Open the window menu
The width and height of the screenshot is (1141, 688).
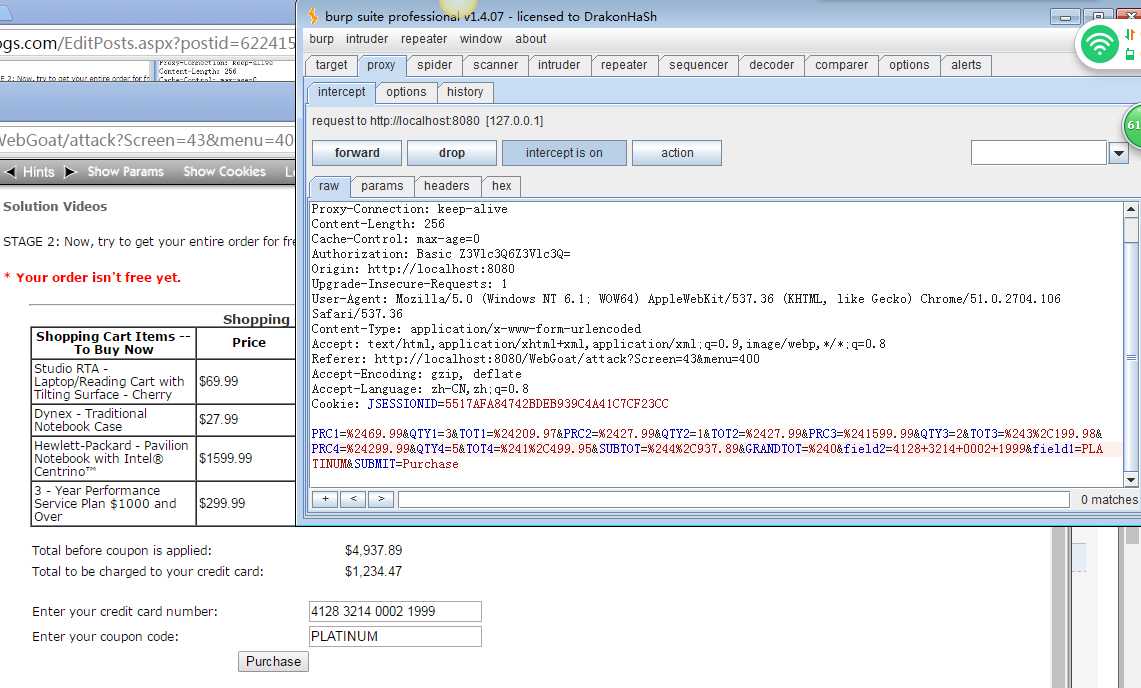tap(480, 39)
